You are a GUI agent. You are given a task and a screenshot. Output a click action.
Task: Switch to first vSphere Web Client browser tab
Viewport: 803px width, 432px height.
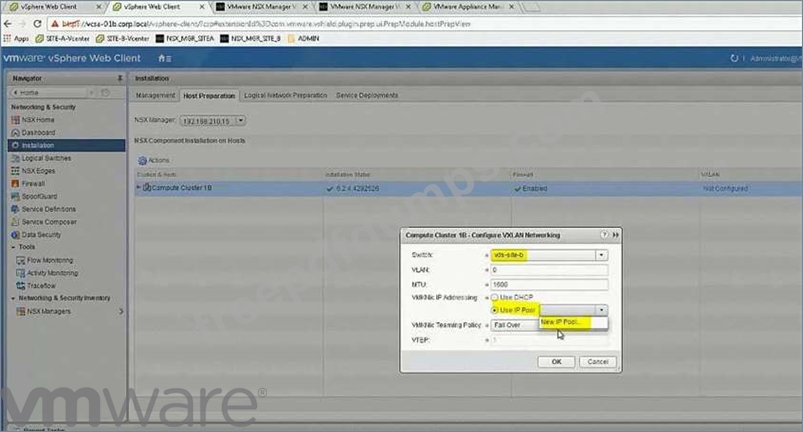pos(53,7)
